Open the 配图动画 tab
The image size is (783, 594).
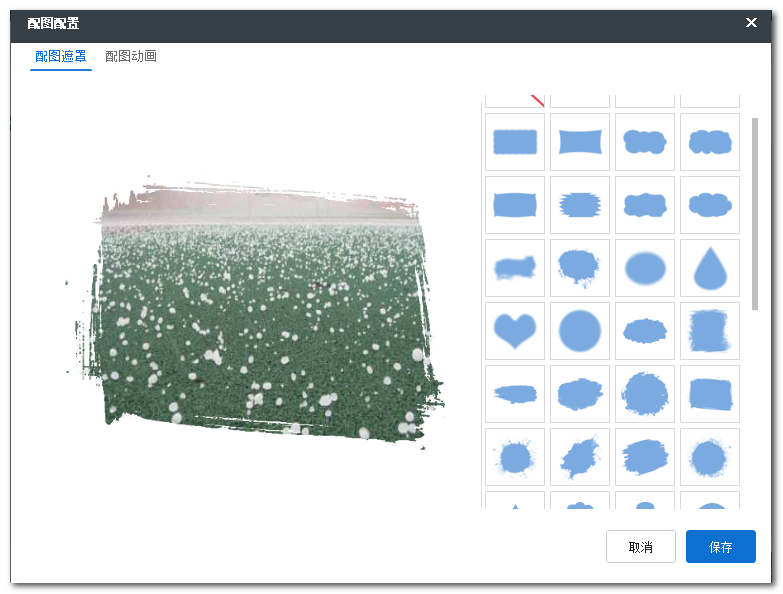point(131,56)
